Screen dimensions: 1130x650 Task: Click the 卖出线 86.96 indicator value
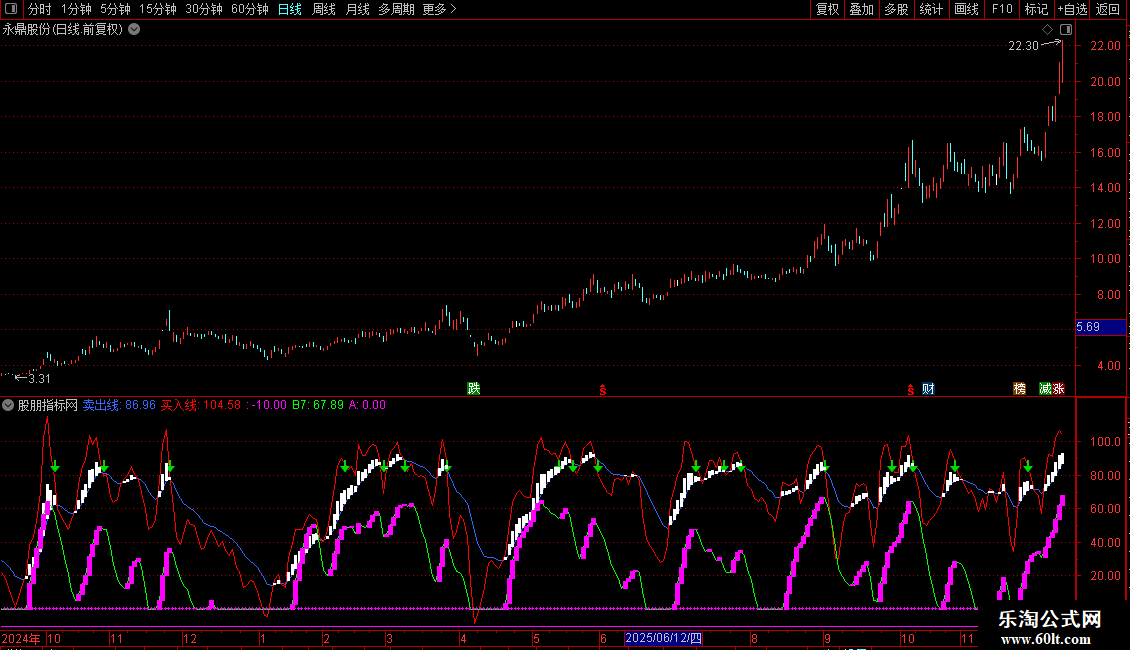(119, 405)
